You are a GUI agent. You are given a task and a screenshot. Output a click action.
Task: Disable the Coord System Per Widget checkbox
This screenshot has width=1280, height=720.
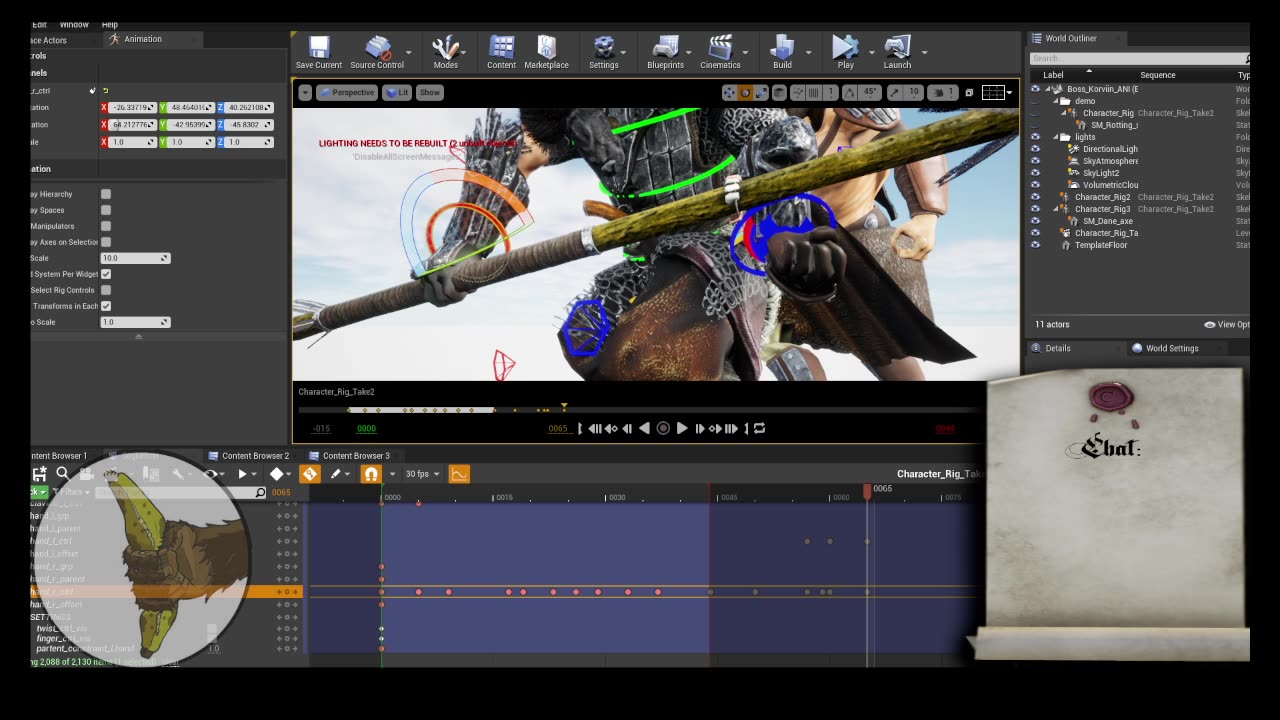106,274
